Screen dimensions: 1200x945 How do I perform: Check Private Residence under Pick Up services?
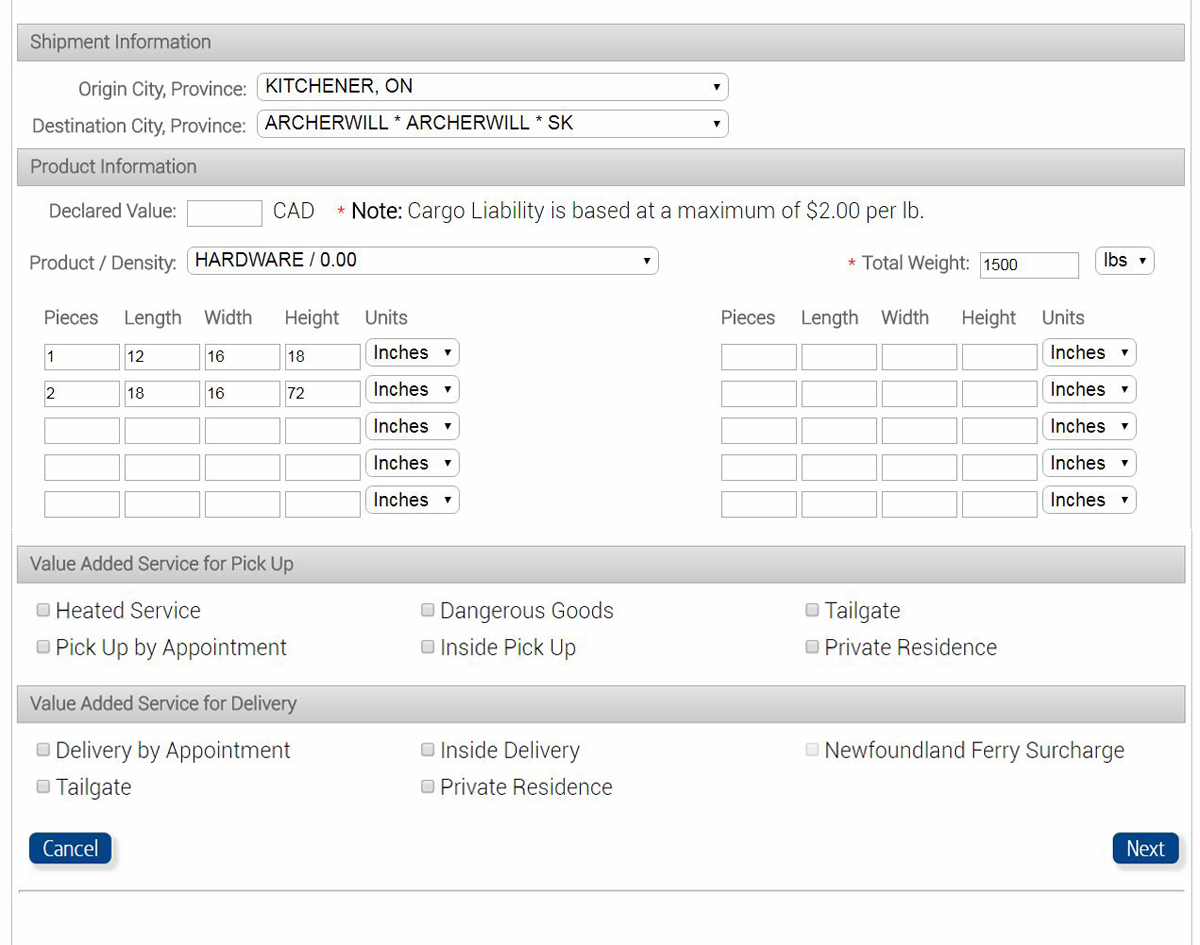click(812, 647)
